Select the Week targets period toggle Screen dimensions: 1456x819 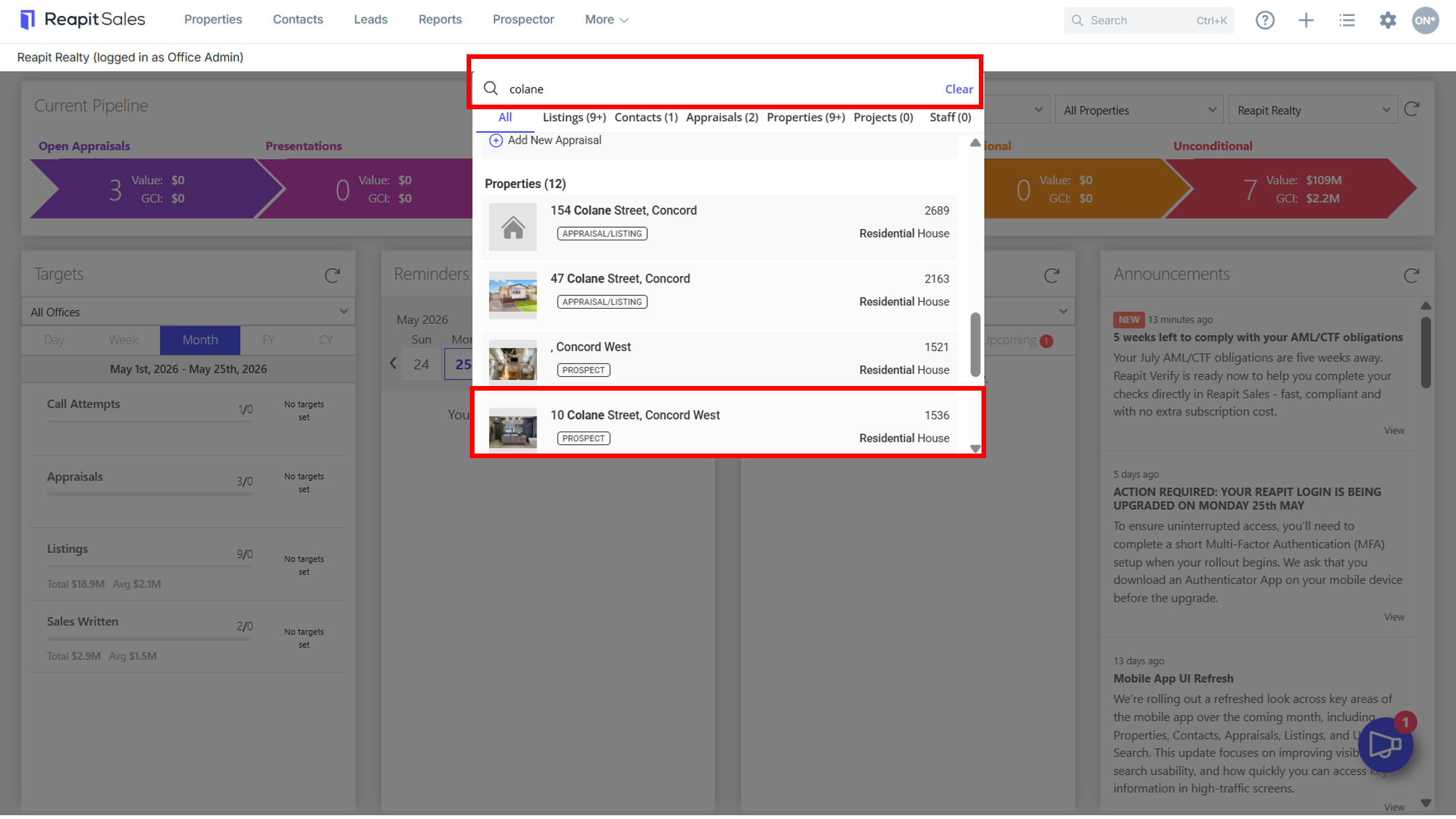click(x=123, y=340)
